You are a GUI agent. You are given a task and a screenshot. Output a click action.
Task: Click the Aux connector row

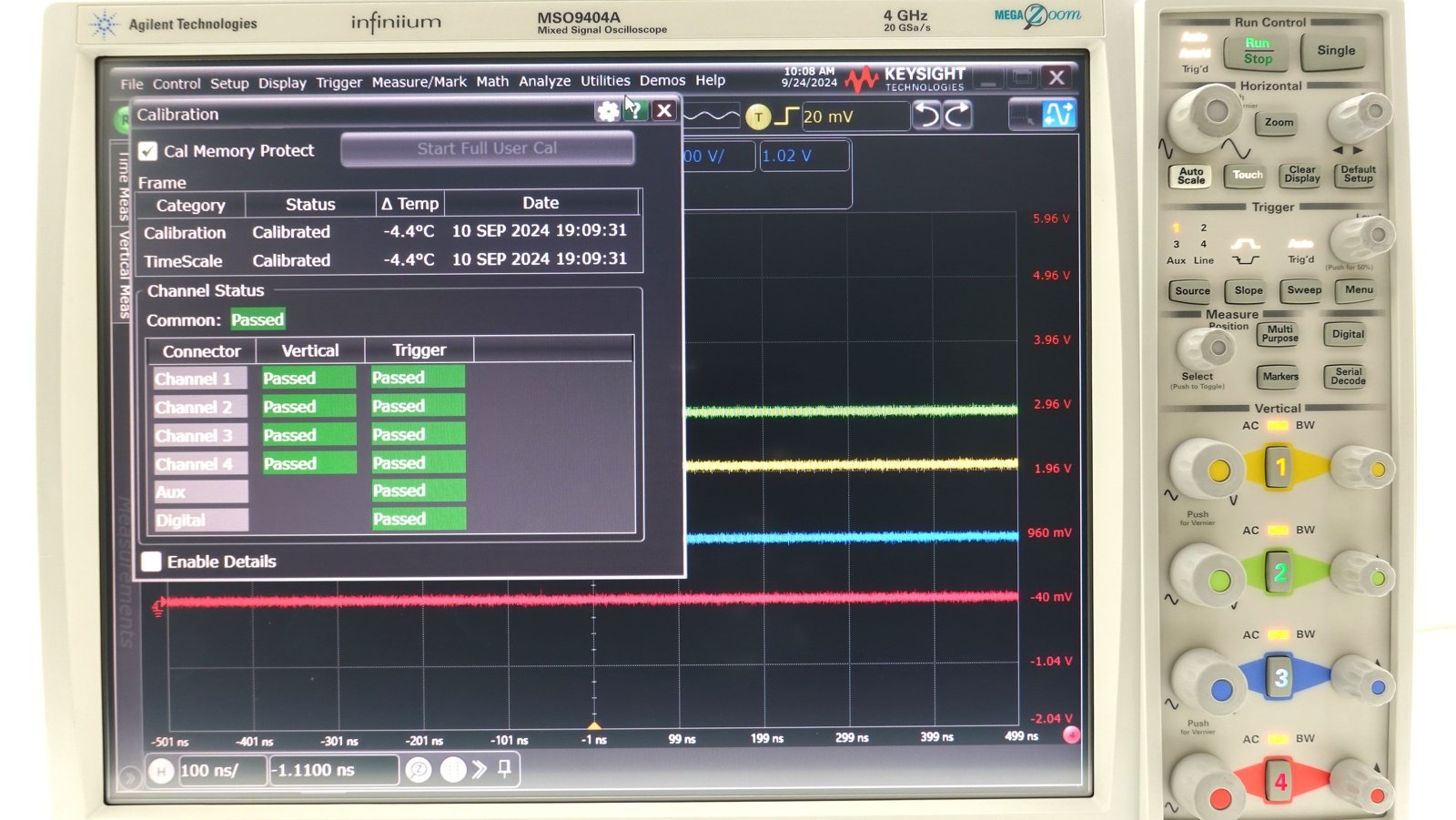point(200,492)
